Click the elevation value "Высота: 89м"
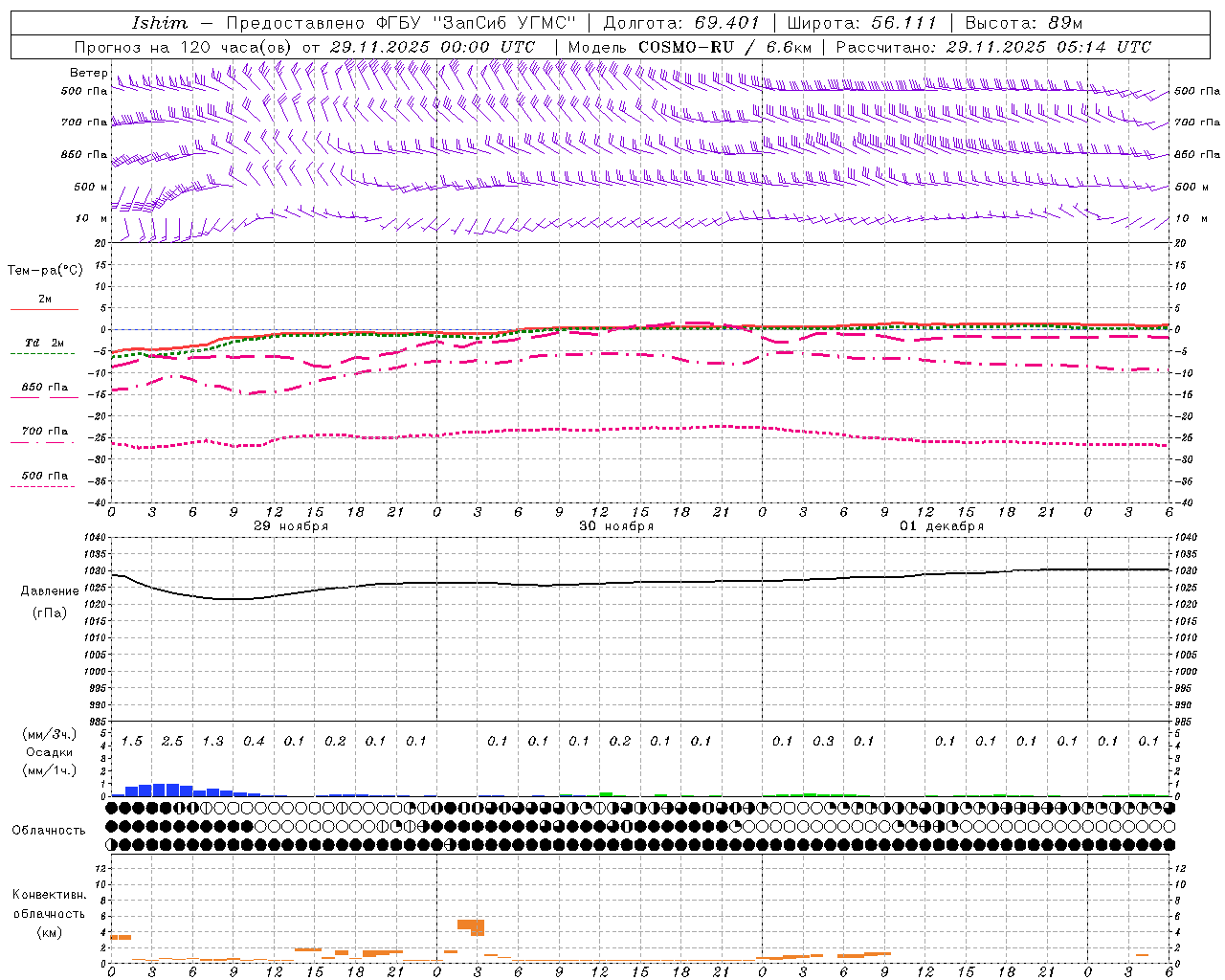Viewport: 1225px width, 980px height. point(1024,23)
